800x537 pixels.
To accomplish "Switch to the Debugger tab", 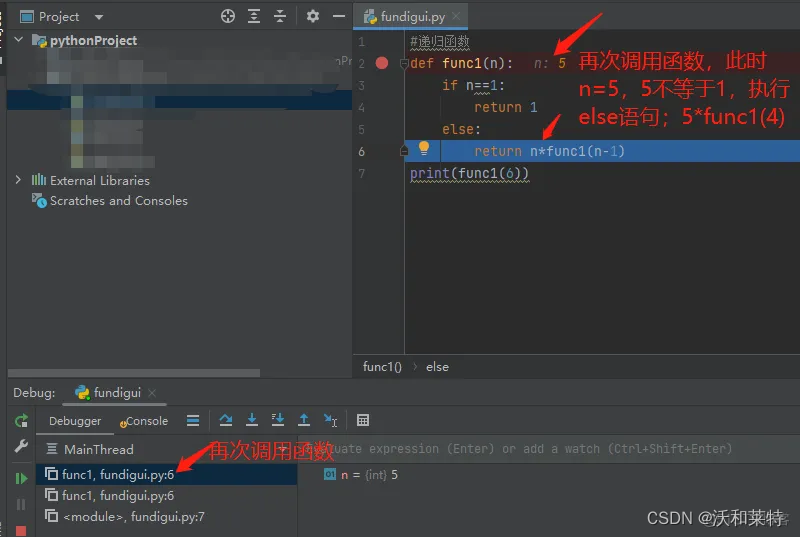I will [x=75, y=421].
